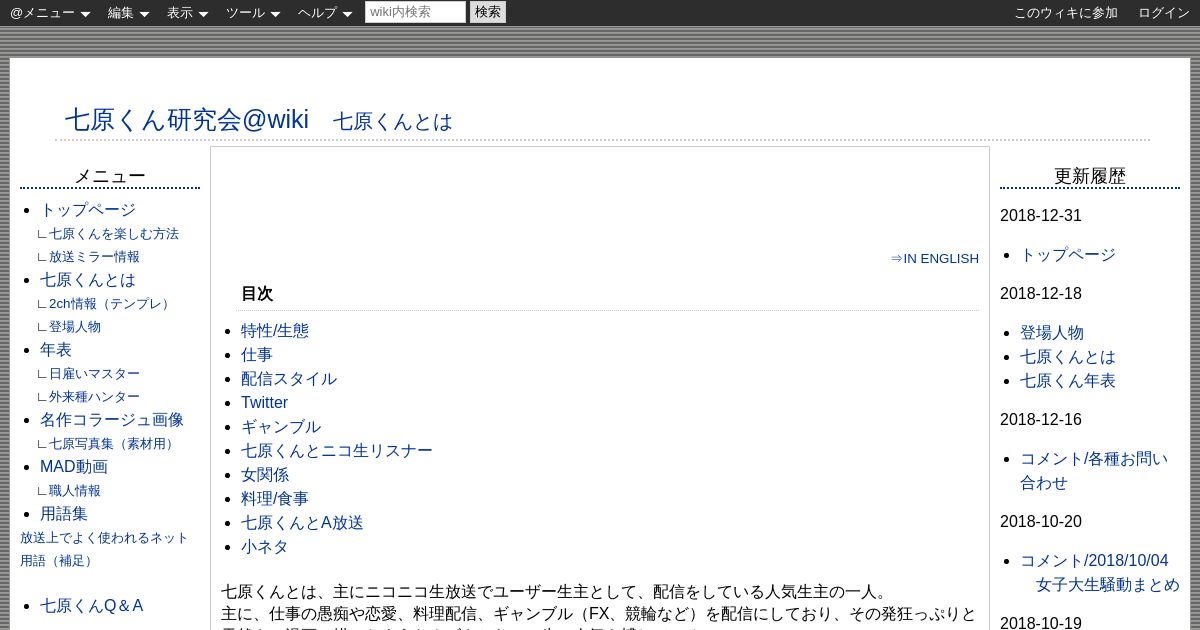Open 七原くん年表 in update history
Screen dimensions: 1200x630
1068,381
